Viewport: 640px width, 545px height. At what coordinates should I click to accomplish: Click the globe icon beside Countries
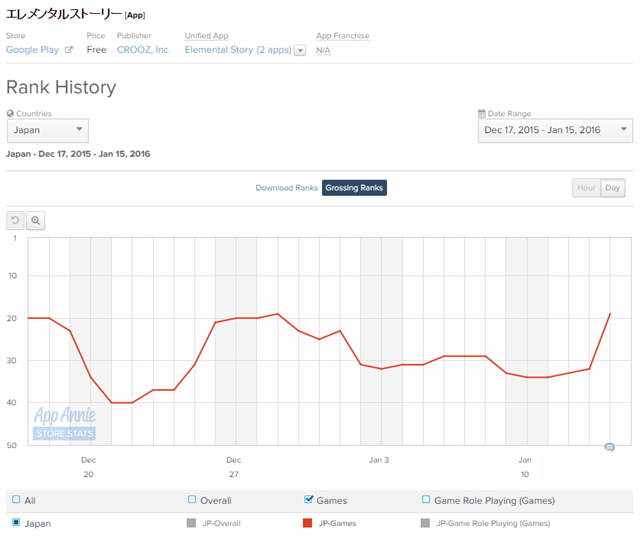click(x=11, y=114)
